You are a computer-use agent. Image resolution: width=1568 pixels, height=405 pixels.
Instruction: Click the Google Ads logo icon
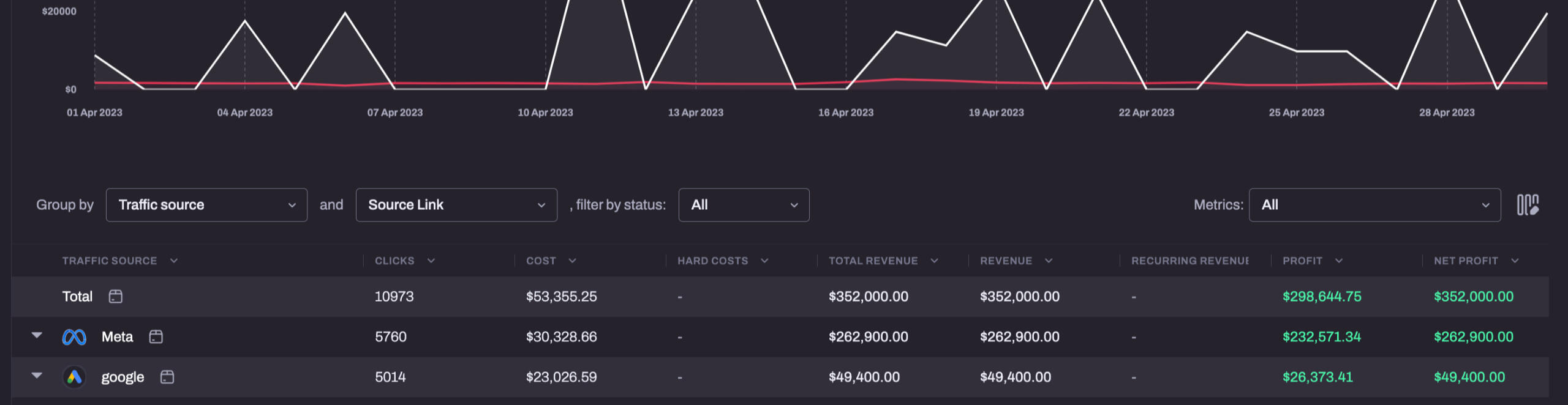tap(74, 377)
